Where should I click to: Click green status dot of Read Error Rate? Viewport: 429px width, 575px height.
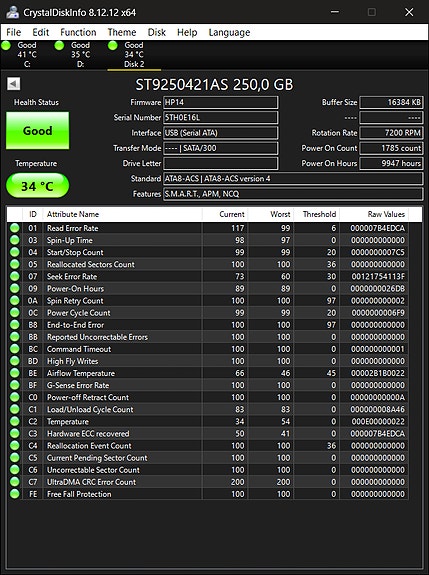(x=15, y=228)
